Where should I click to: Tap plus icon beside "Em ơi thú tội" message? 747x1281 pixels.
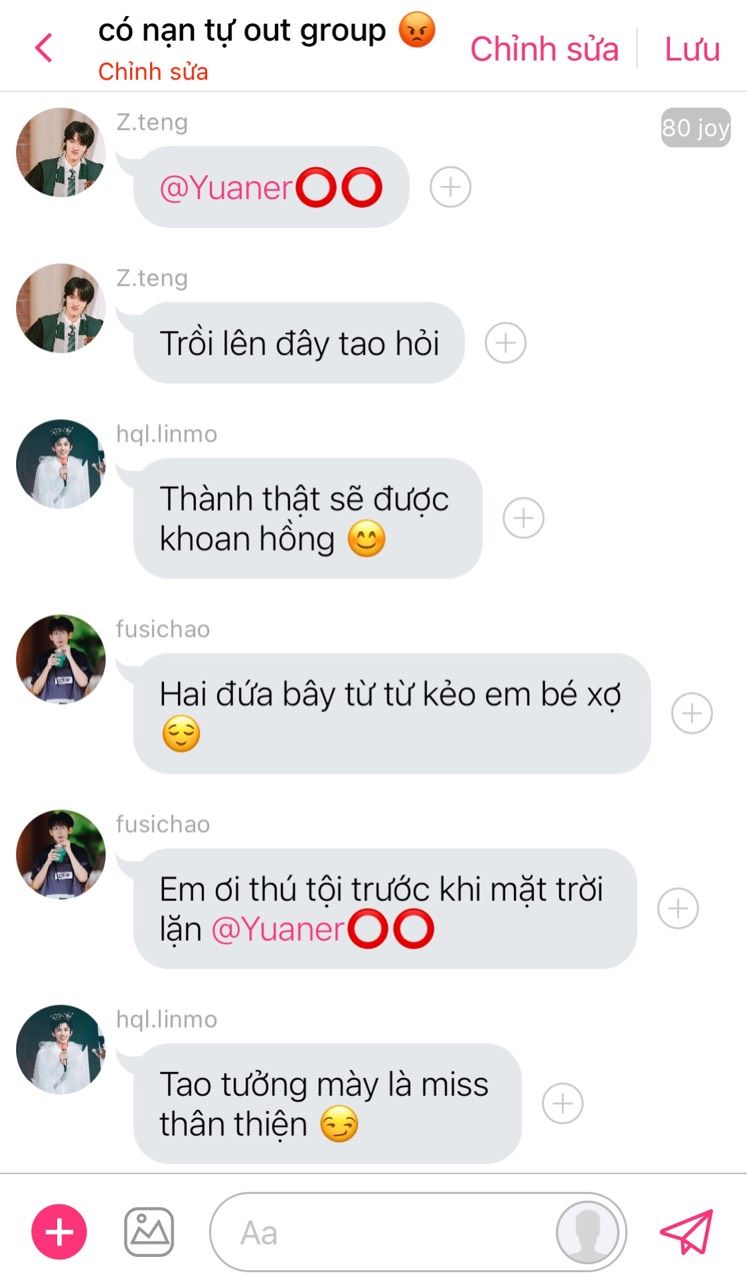pos(678,908)
